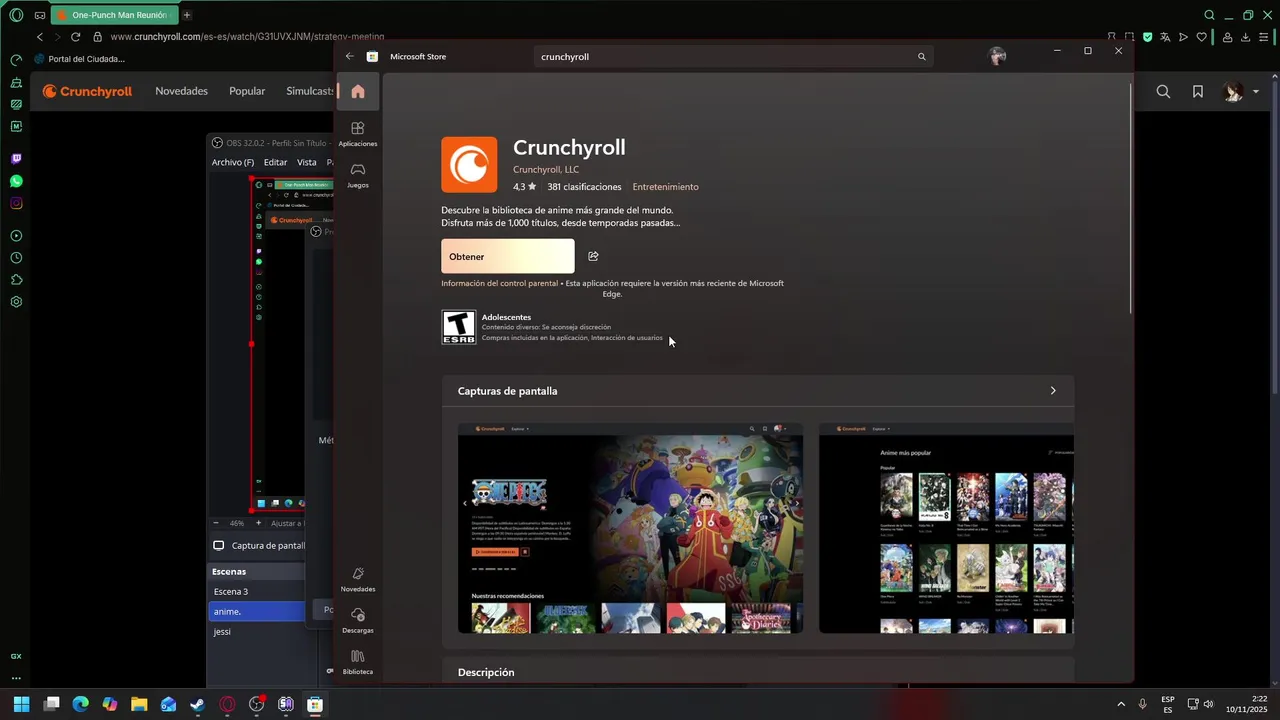Click the Store search magnifier icon
This screenshot has width=1280, height=720.
tap(921, 57)
